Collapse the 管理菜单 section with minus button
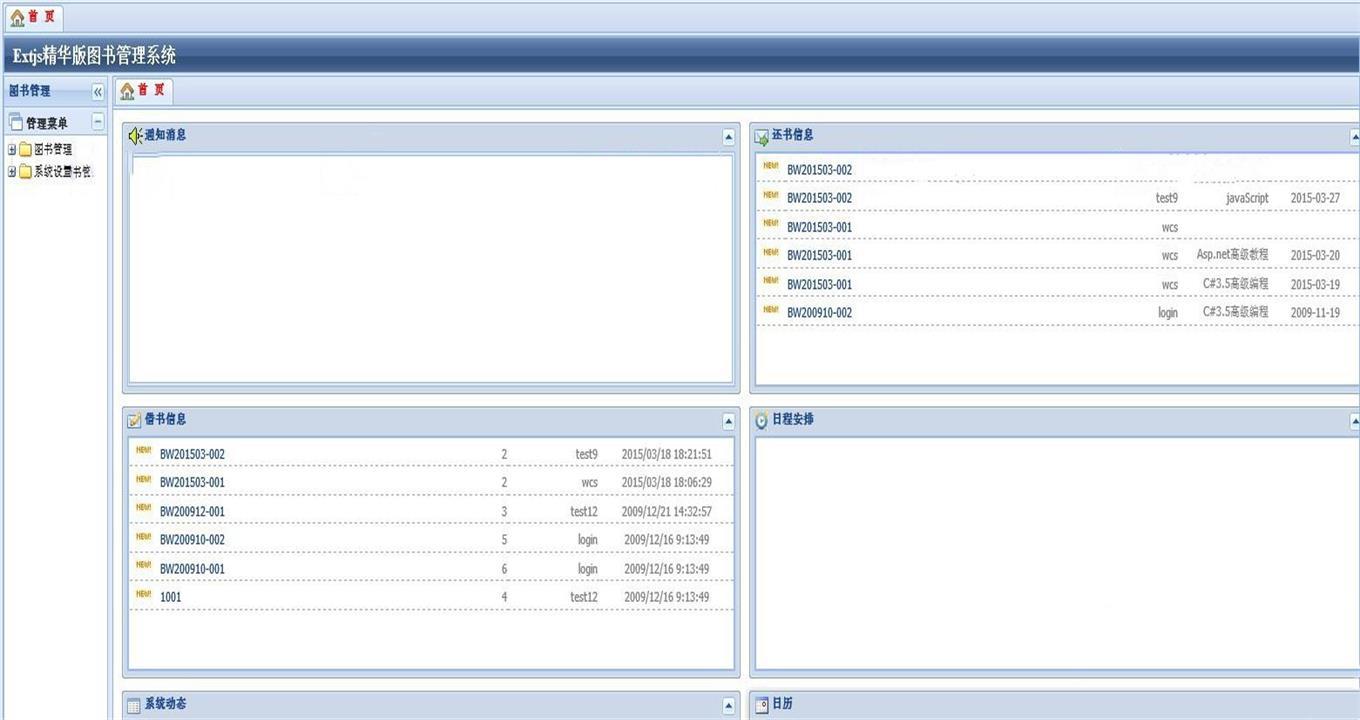 (97, 122)
